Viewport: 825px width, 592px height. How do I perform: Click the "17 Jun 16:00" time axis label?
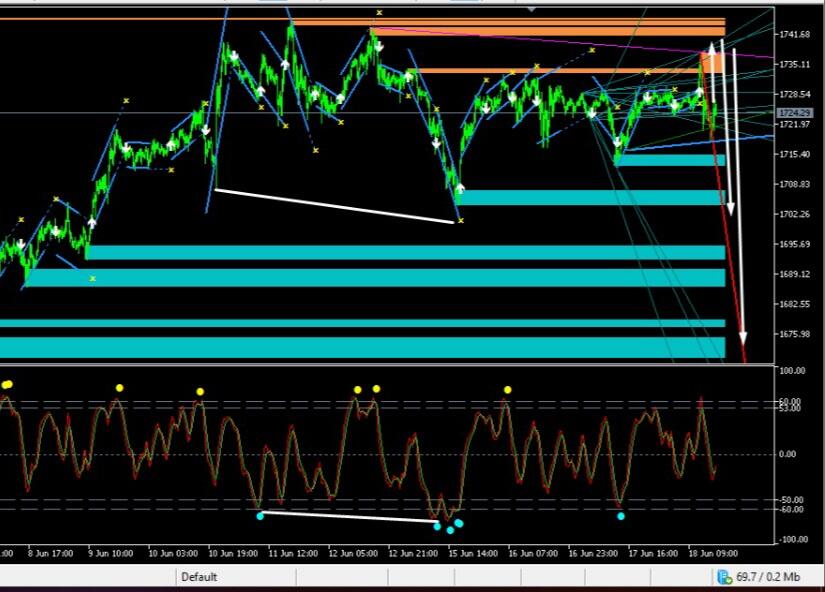point(653,554)
